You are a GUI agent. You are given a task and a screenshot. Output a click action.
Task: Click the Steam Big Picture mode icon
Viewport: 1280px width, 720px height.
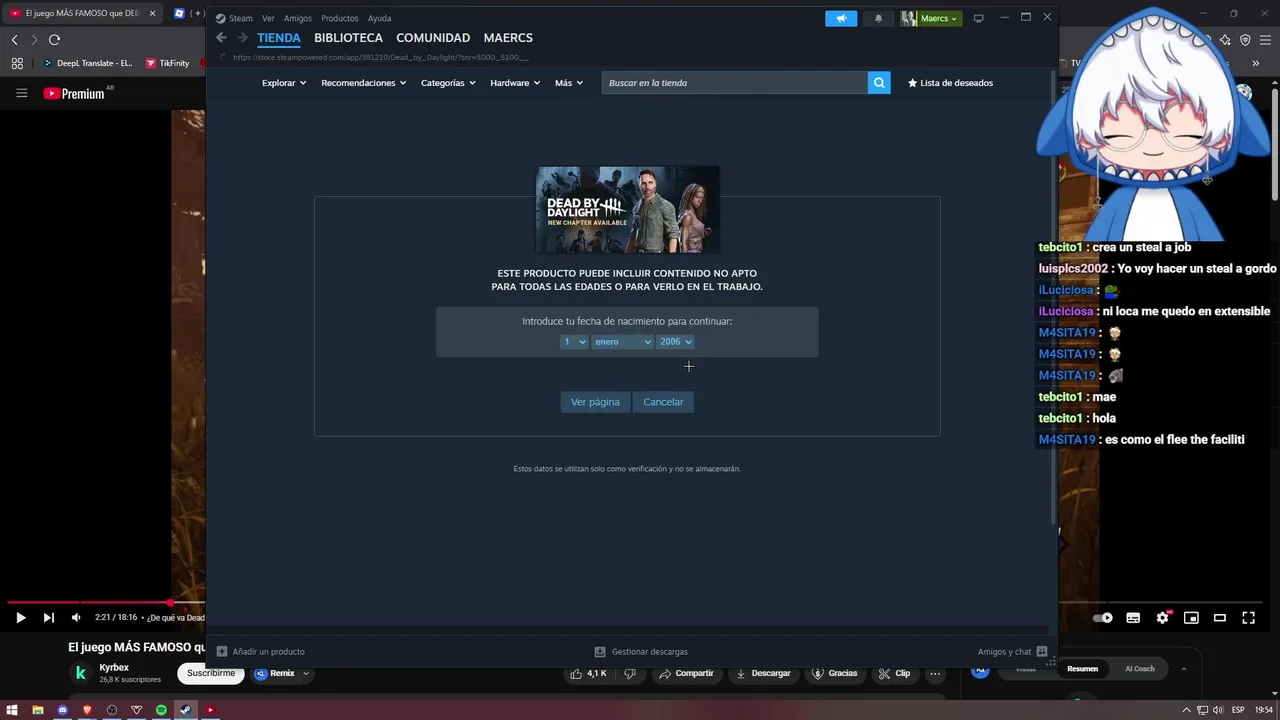(x=978, y=18)
